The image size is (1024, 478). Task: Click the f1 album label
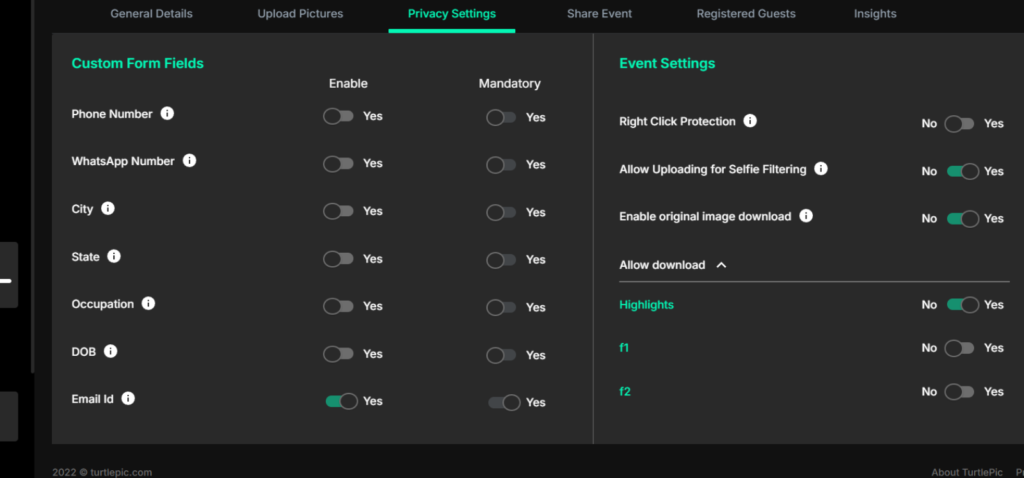[x=625, y=348]
